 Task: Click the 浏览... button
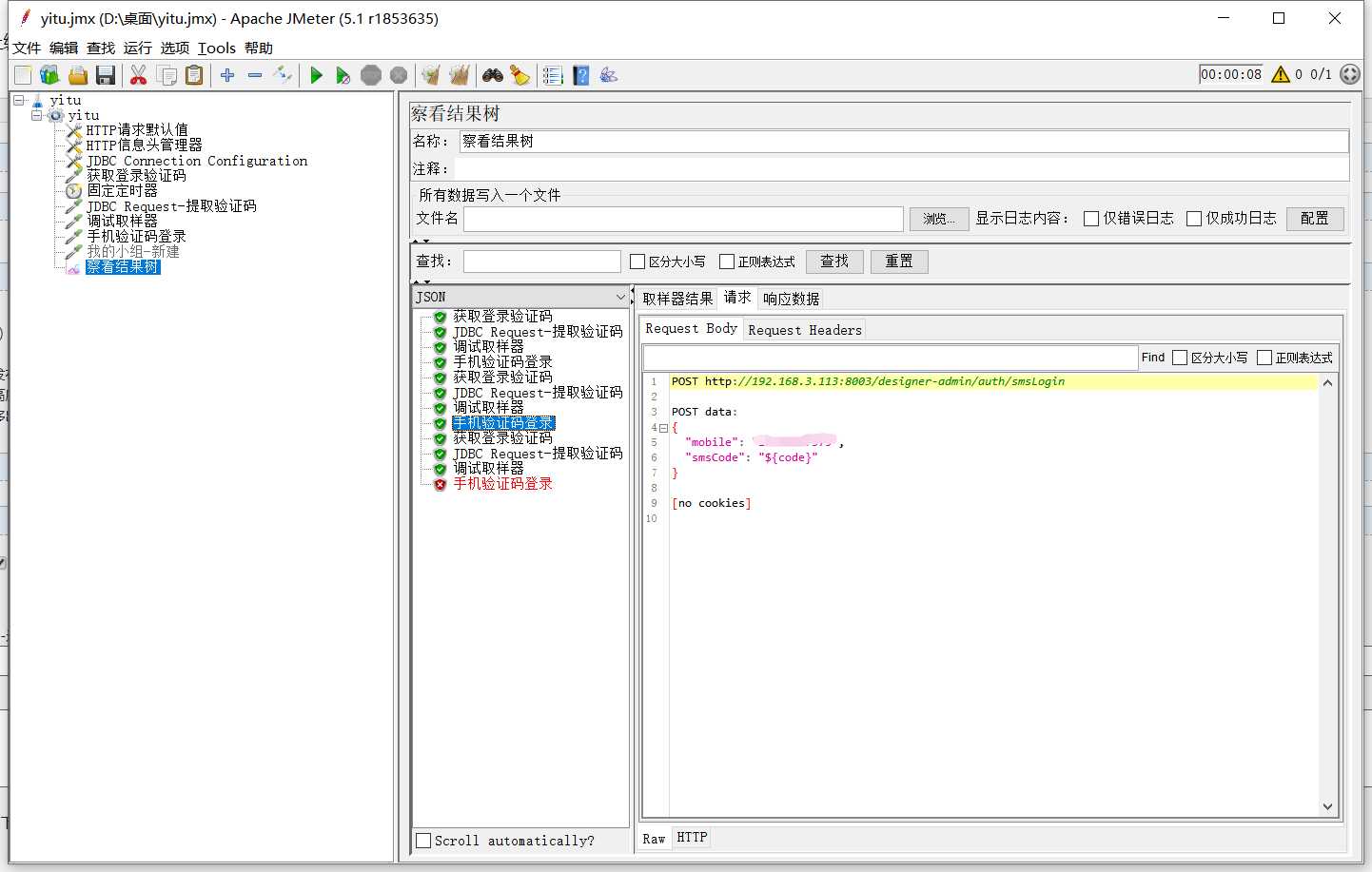(x=939, y=219)
